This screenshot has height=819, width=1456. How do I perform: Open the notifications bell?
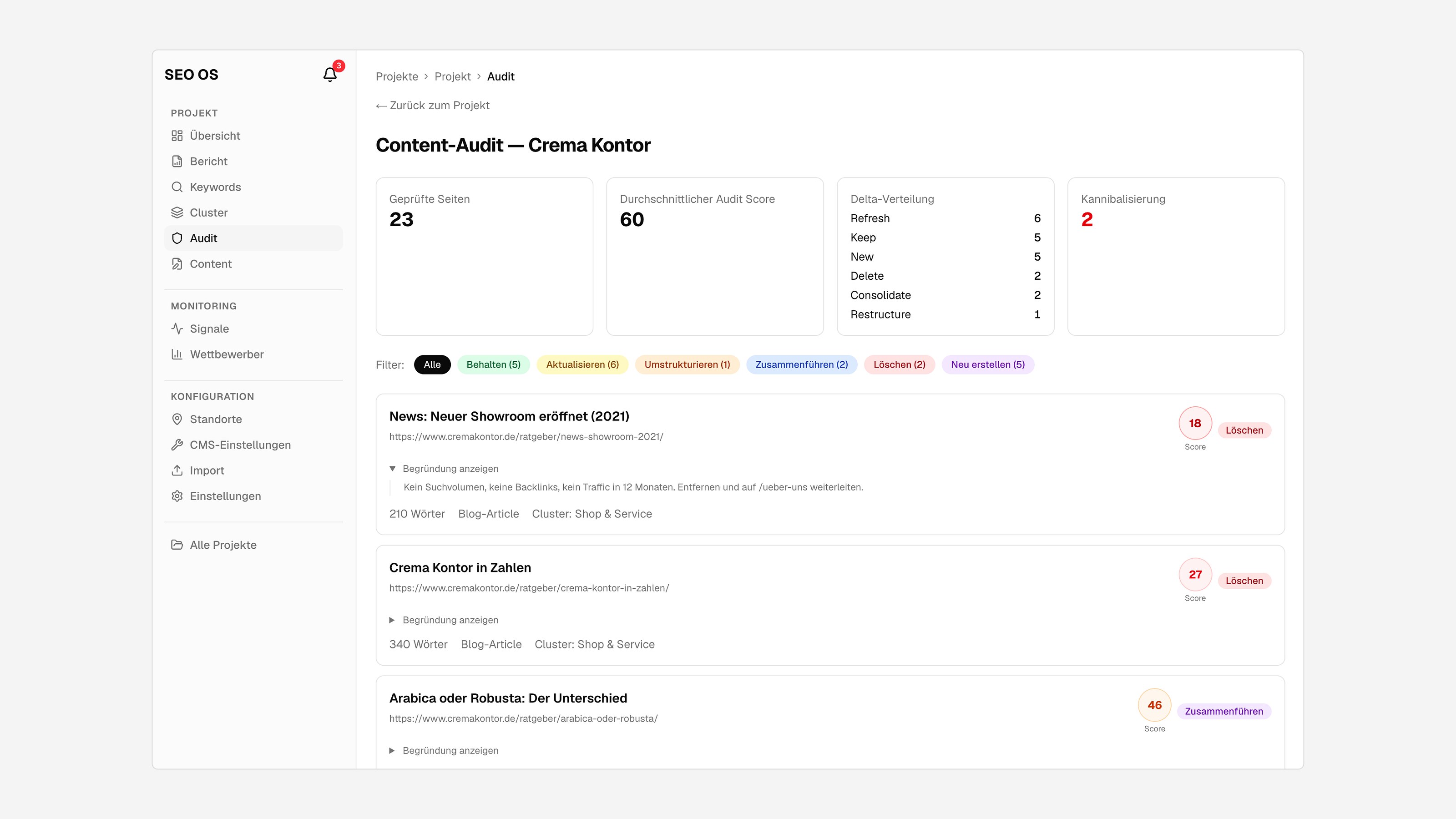coord(330,75)
